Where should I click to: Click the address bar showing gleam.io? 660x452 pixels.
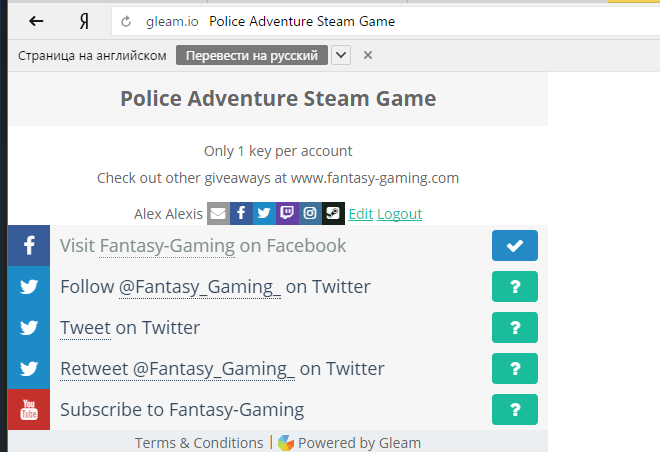(x=386, y=21)
